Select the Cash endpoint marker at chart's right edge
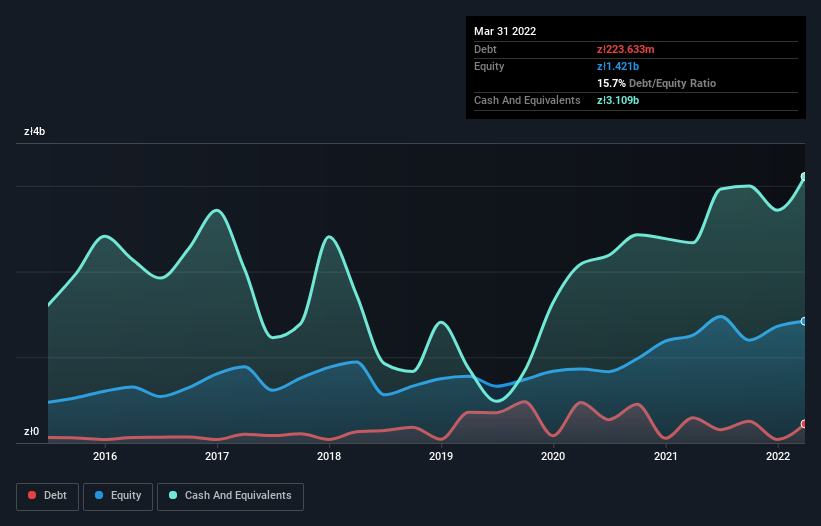The height and width of the screenshot is (526, 821). 804,177
